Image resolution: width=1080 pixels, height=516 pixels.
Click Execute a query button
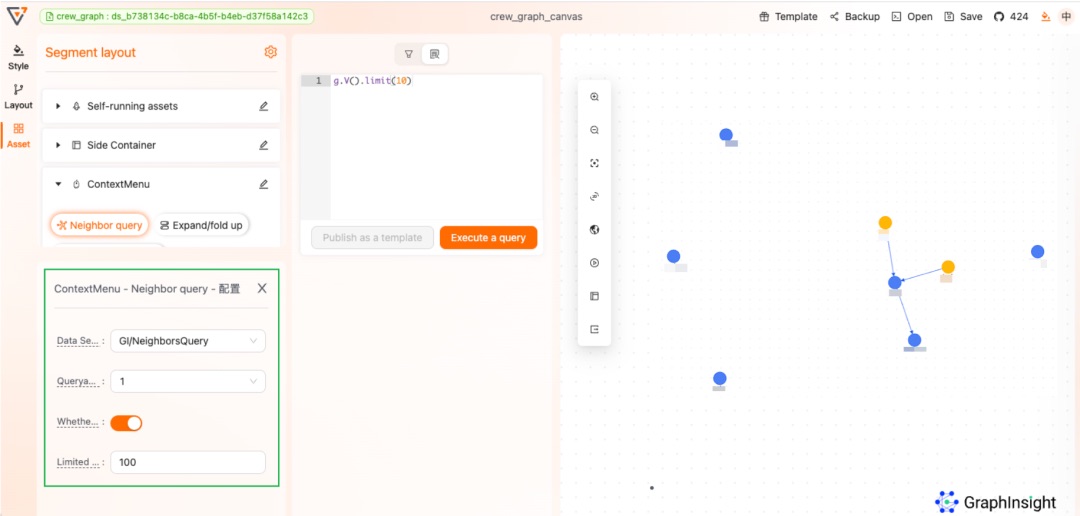[488, 238]
